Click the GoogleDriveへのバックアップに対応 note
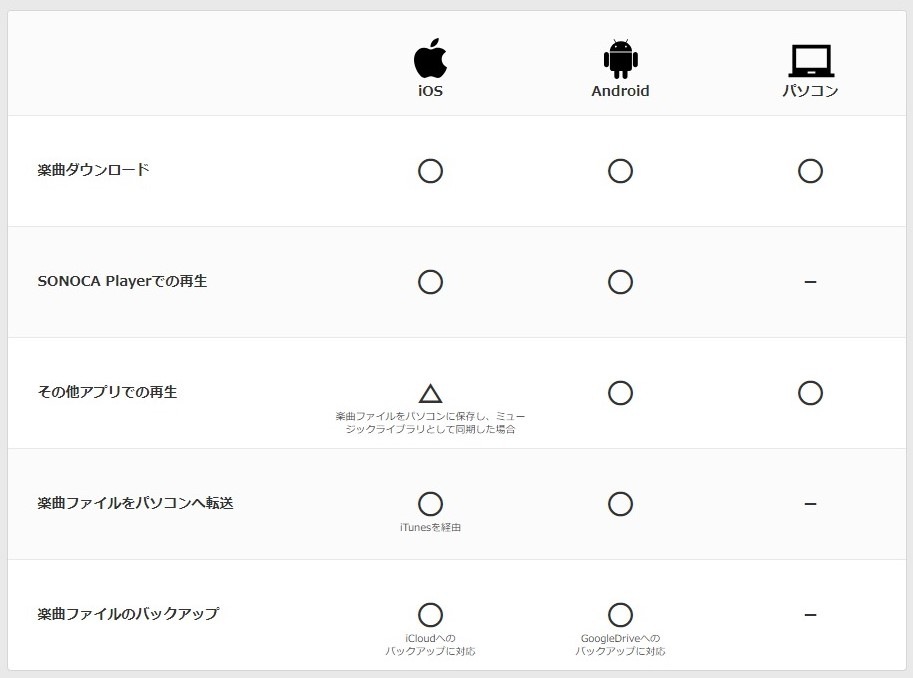Screen dimensions: 913x678 620,645
